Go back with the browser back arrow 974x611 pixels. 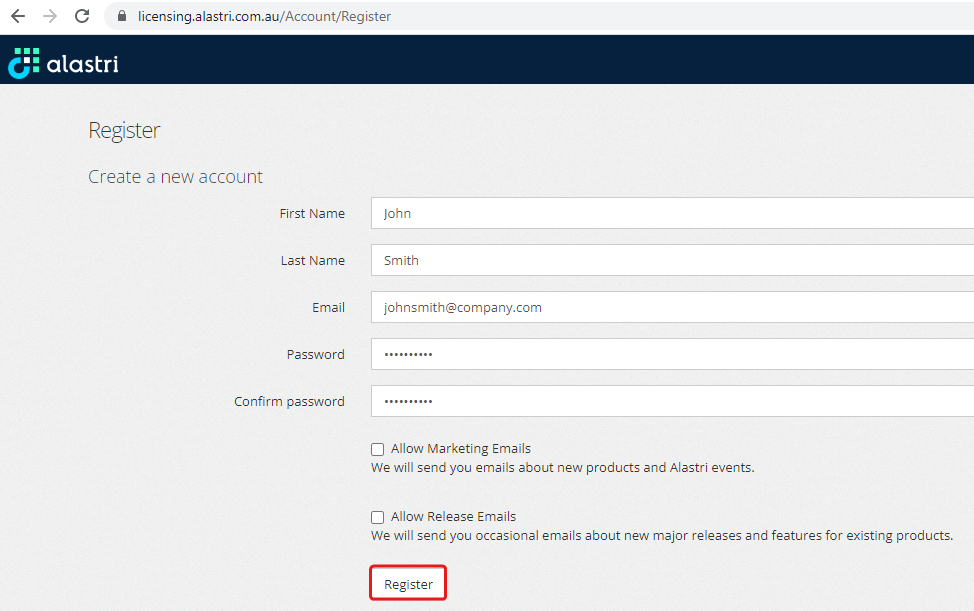[x=18, y=16]
